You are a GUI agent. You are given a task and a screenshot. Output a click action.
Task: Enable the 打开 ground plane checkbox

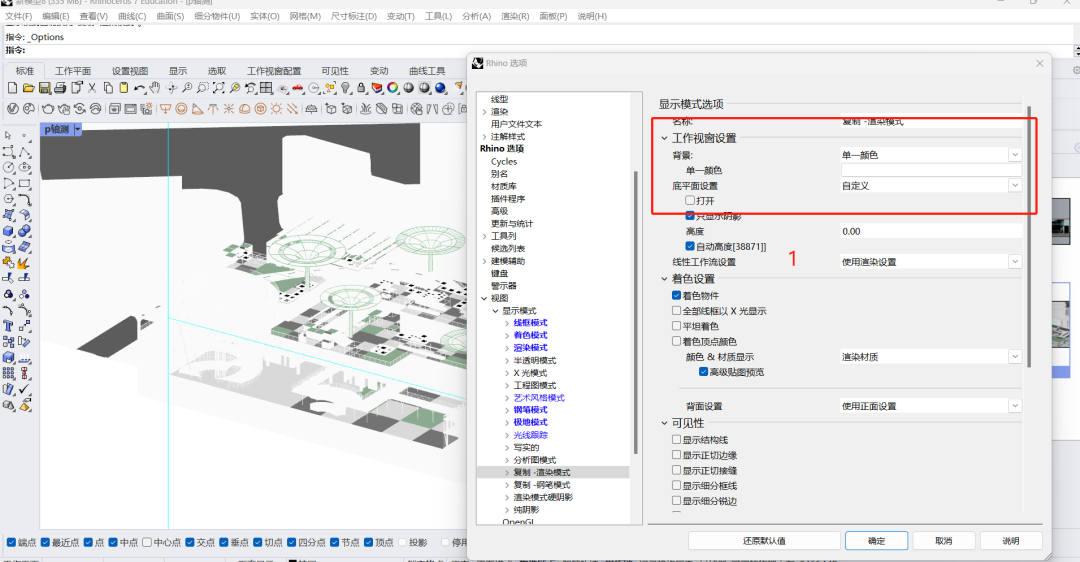[x=689, y=200]
